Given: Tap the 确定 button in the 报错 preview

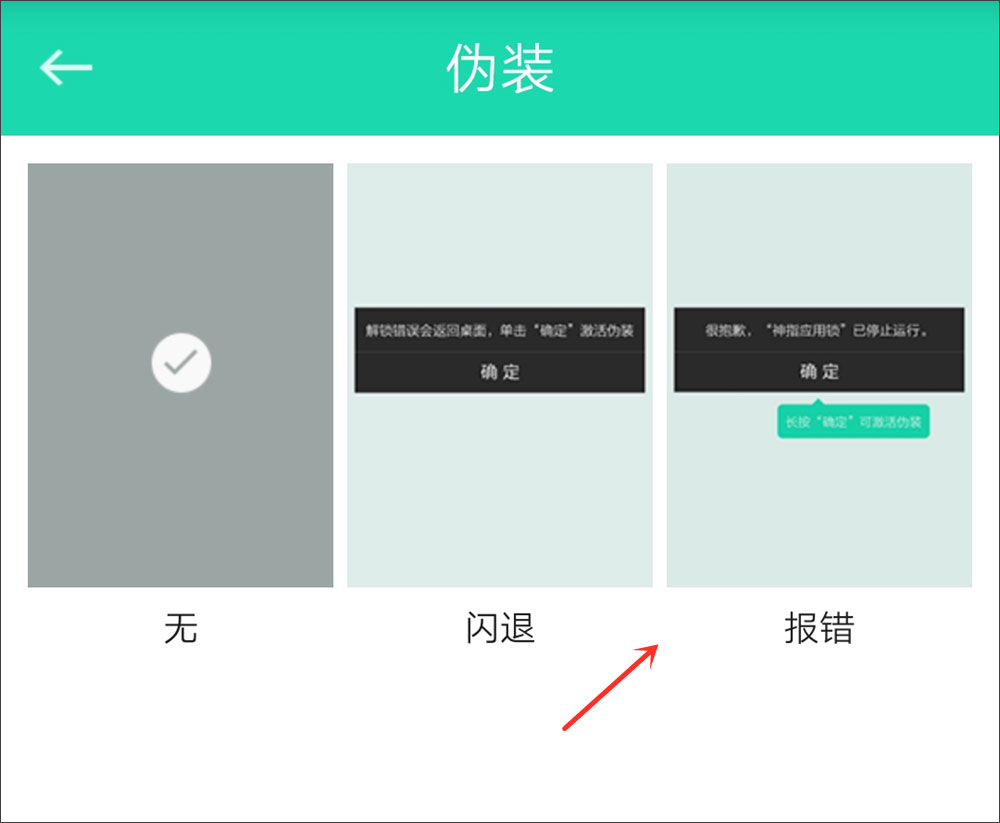Looking at the screenshot, I should (819, 371).
